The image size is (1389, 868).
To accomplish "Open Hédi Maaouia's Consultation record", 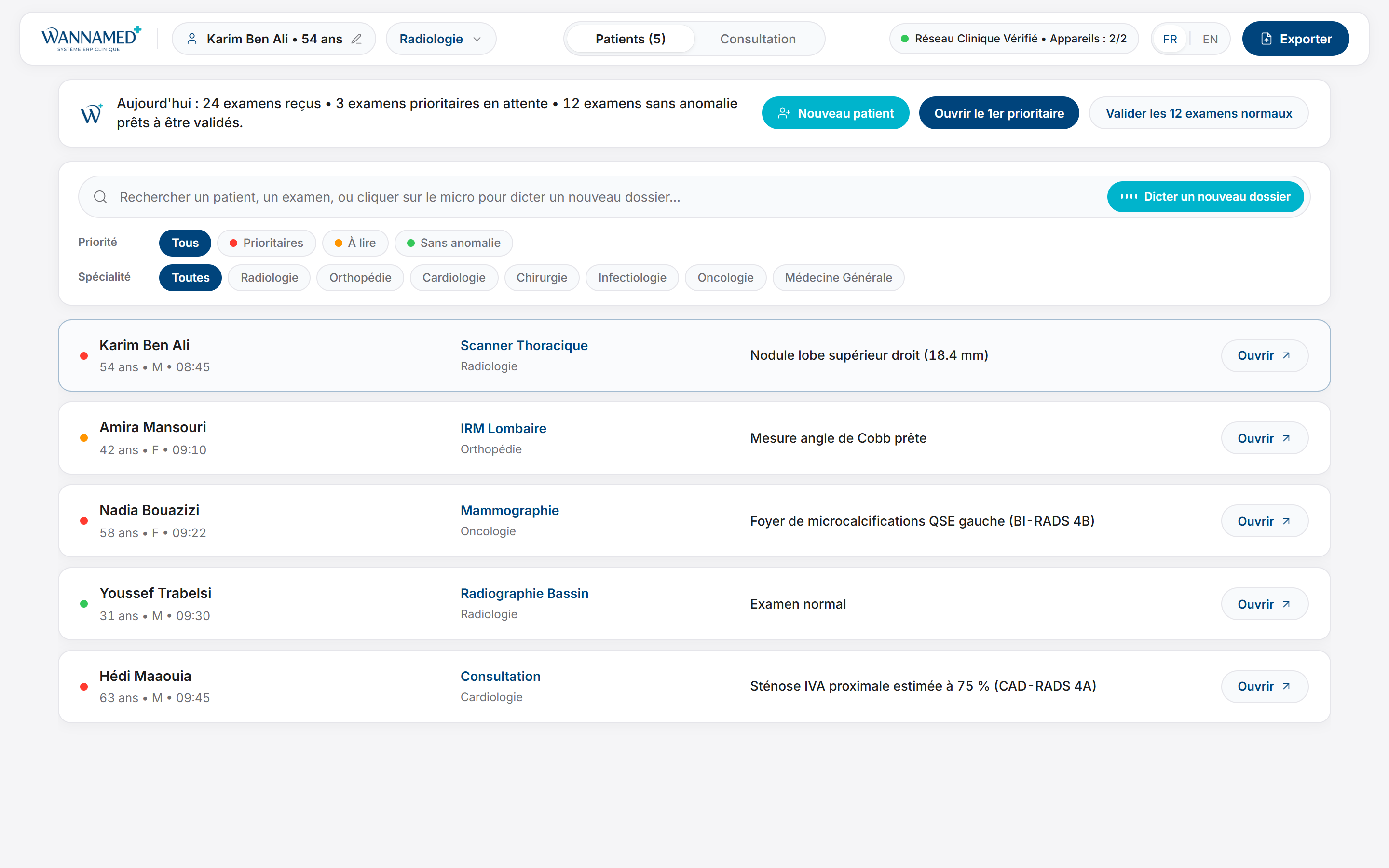I will [x=1265, y=687].
